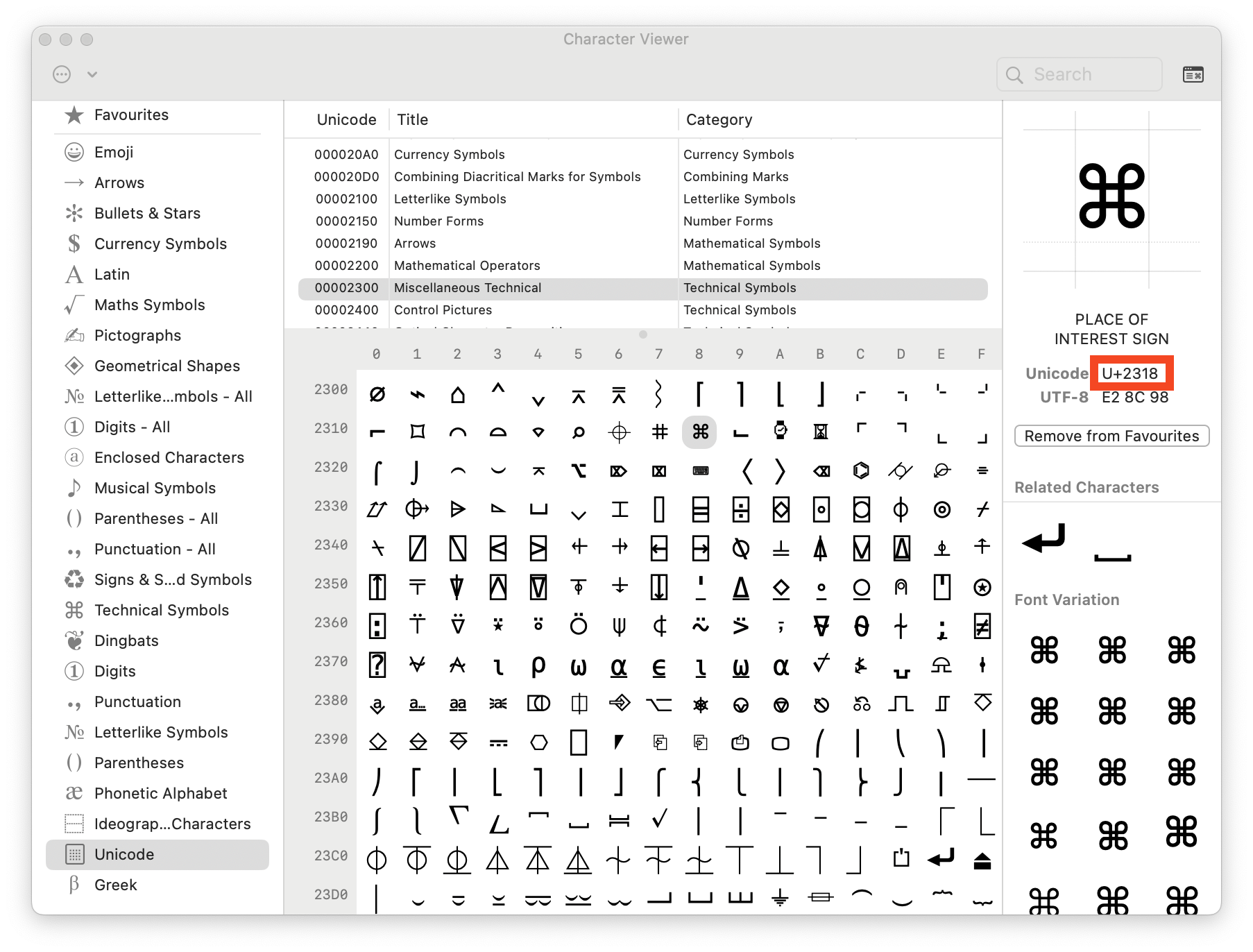Select the 000020A0 Currency Symbols row

[x=643, y=155]
